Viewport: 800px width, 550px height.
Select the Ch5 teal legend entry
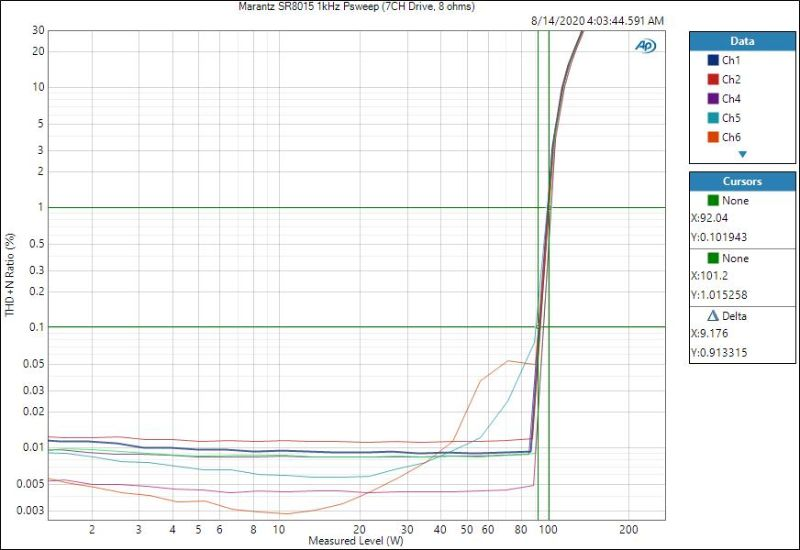(x=730, y=118)
